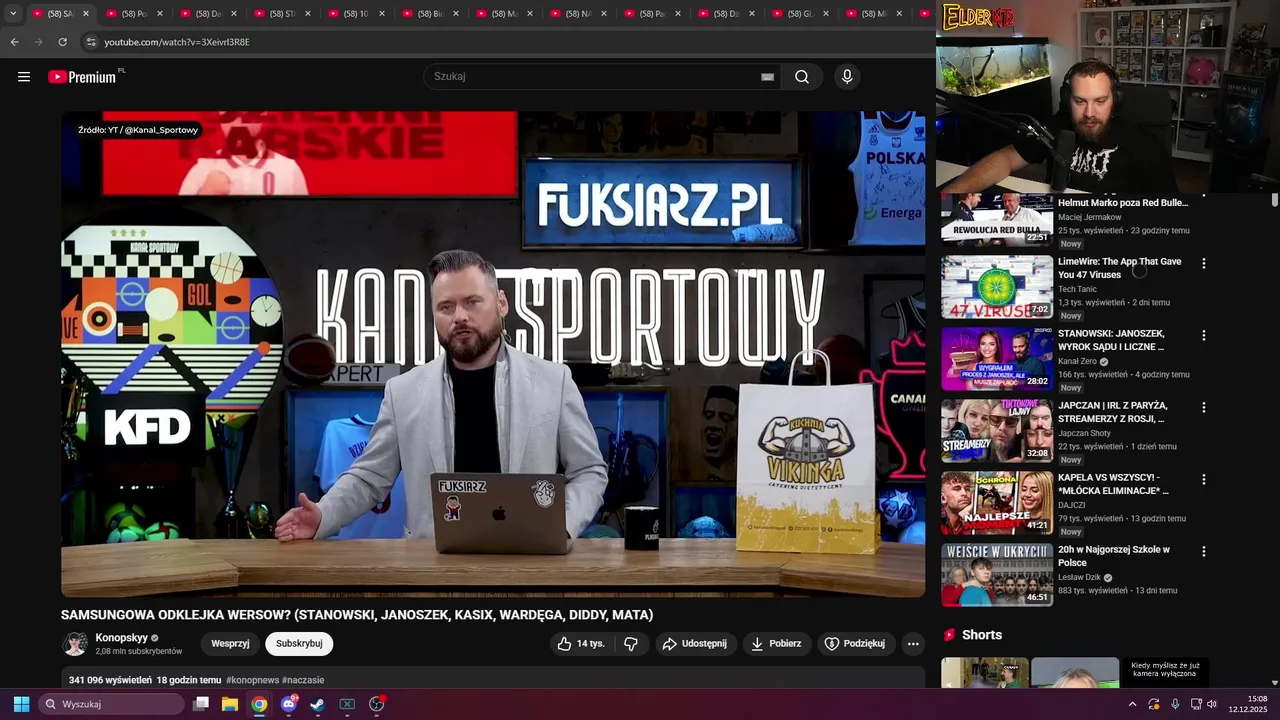Screen dimensions: 1280x720
Task: Open options menu for KAPELA VS WSZYSCY video
Action: [x=1203, y=479]
